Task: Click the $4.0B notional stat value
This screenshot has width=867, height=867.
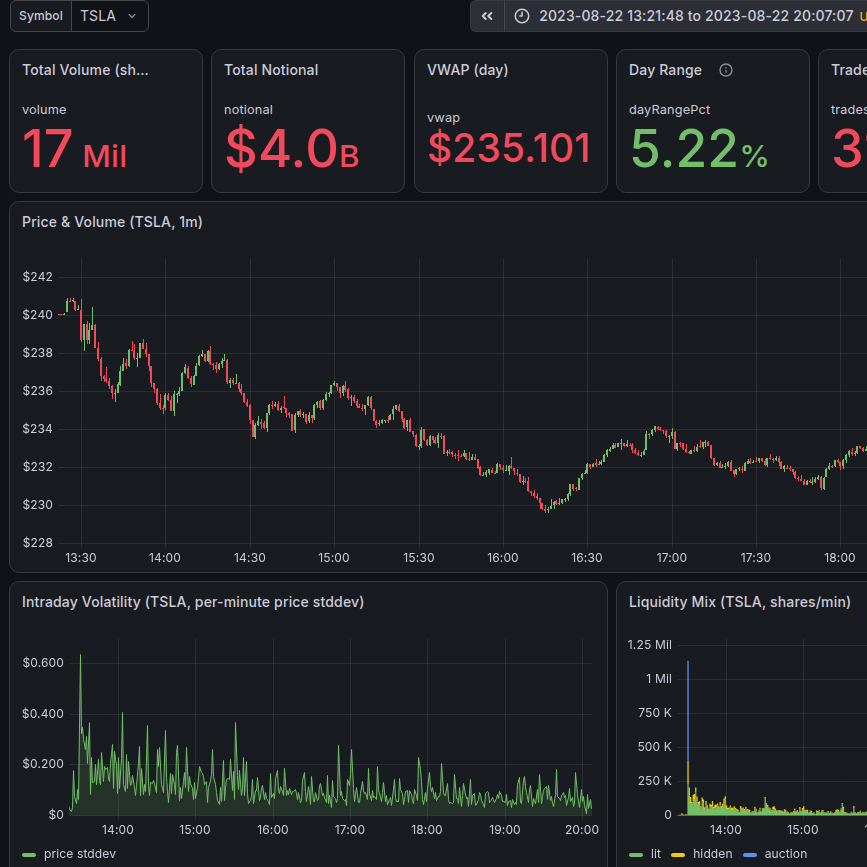Action: (x=293, y=149)
